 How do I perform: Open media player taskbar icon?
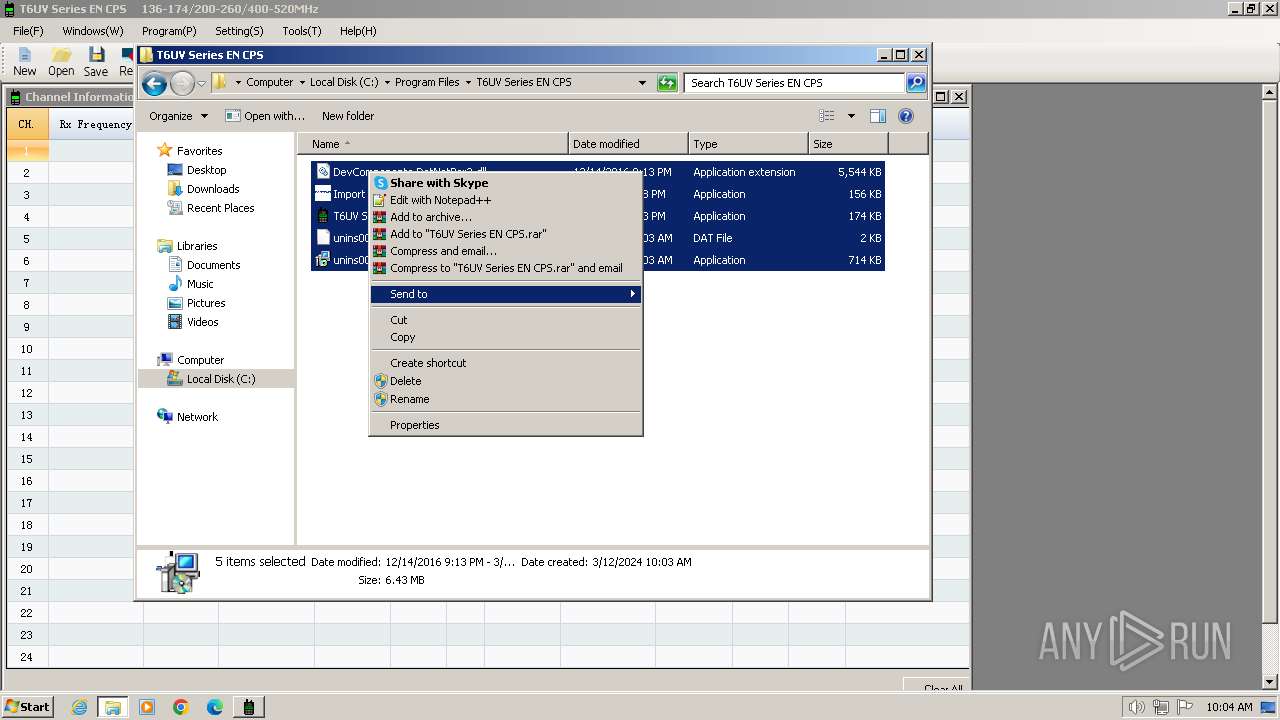147,707
